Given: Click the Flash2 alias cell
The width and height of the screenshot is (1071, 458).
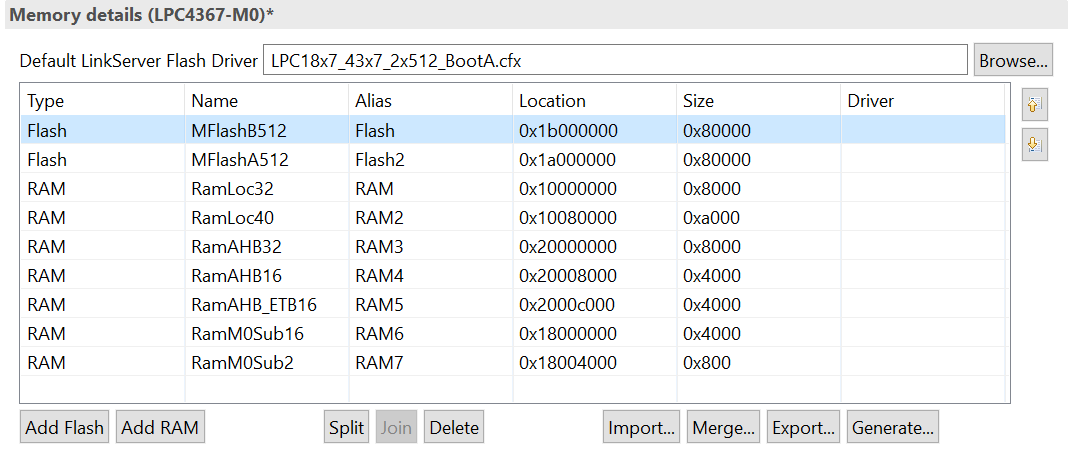Looking at the screenshot, I should 430,160.
